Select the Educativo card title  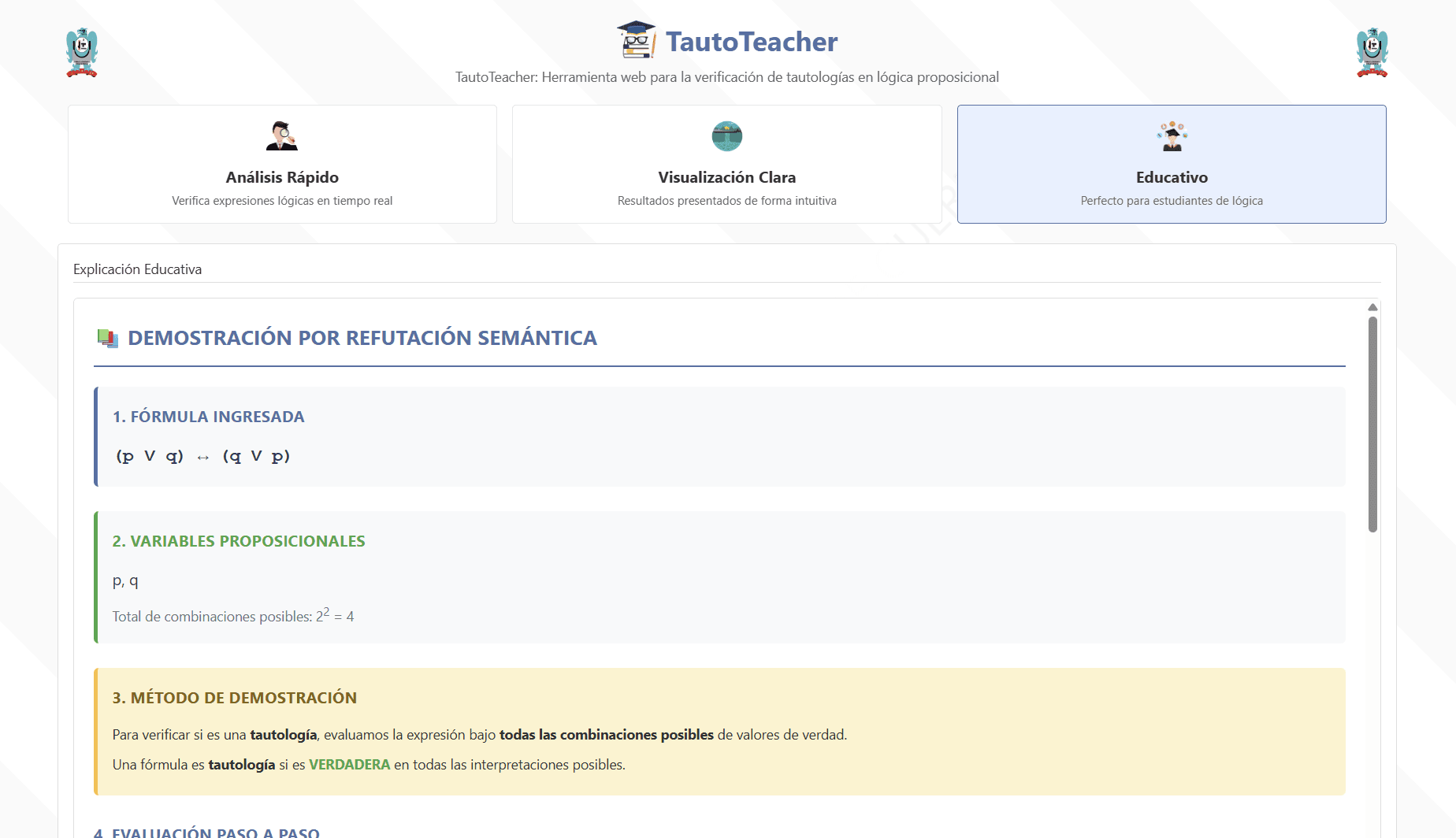pos(1172,177)
